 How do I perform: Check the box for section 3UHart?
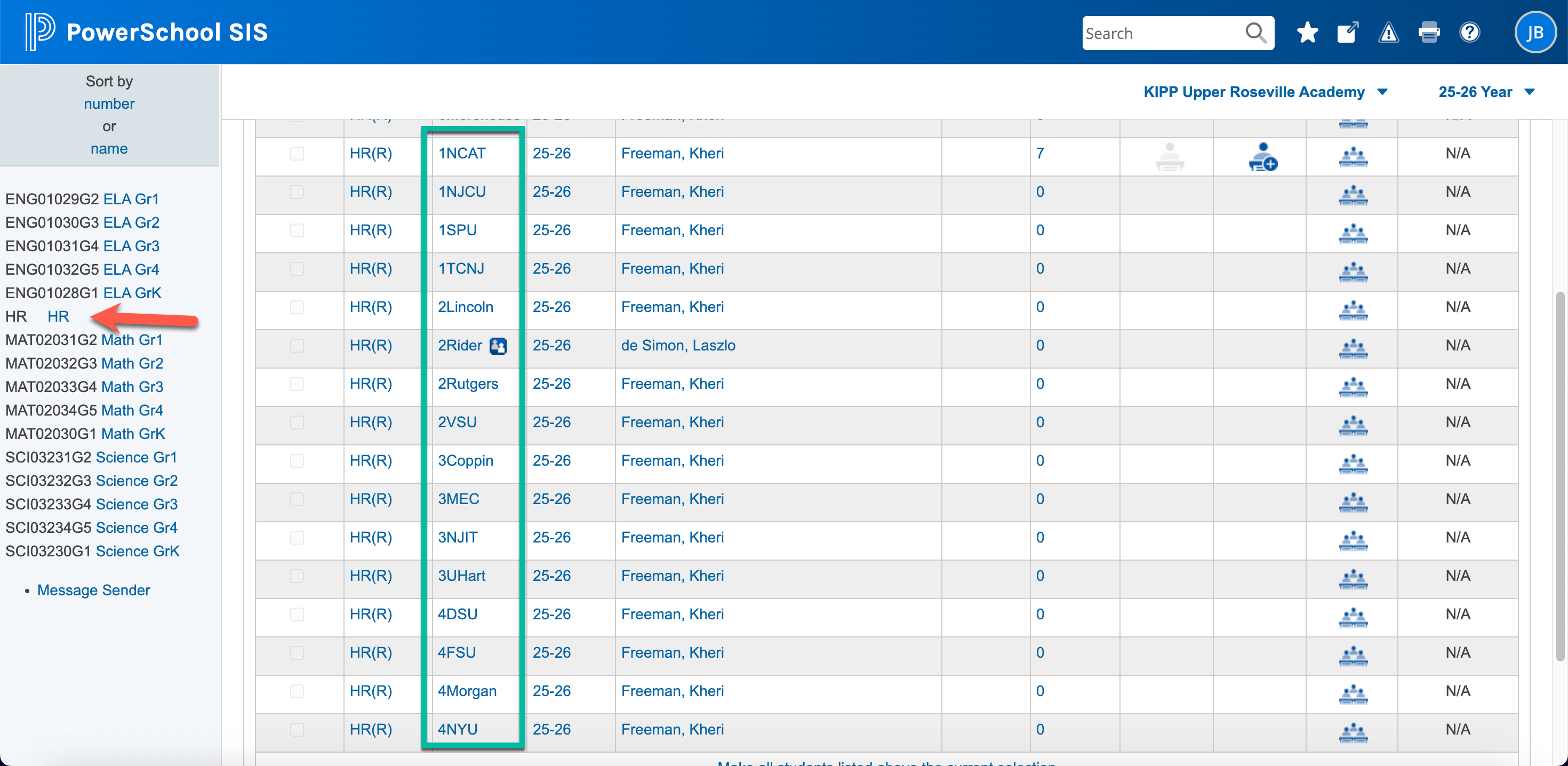click(297, 576)
